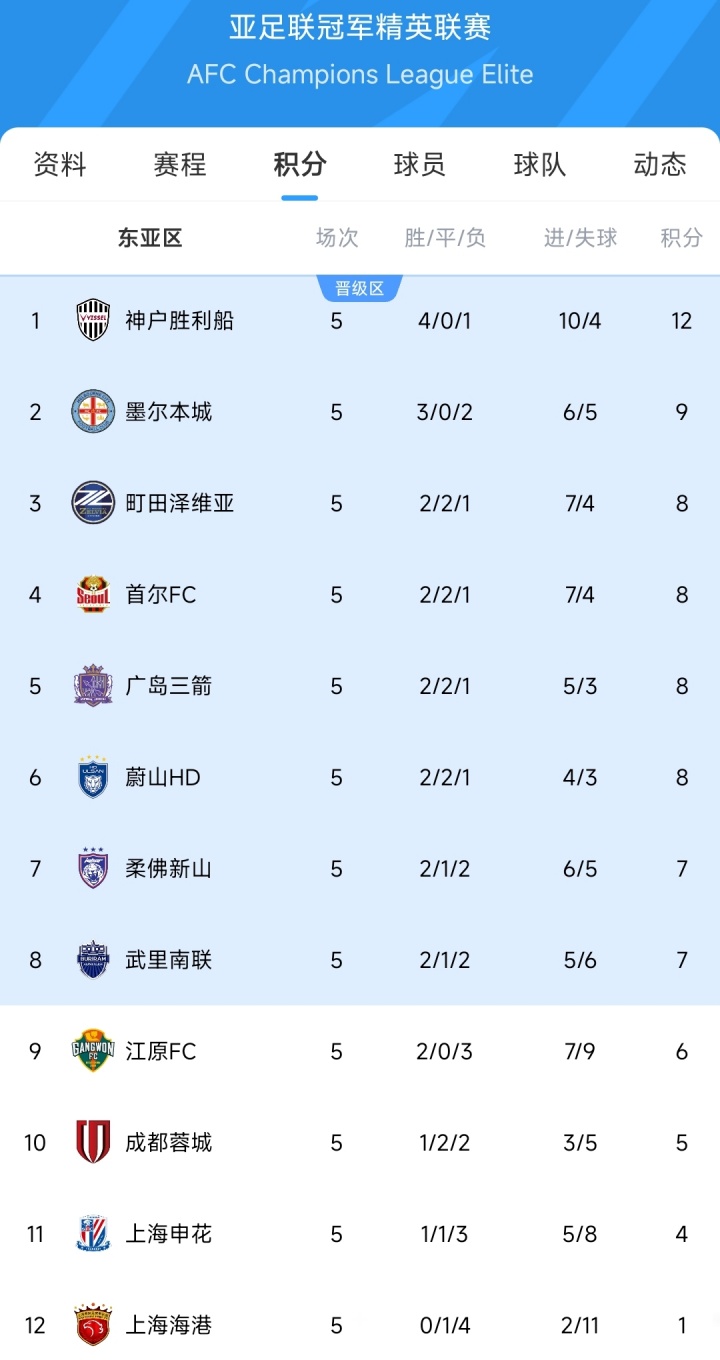
Task: Tap the Buriram United (武里南联) logo
Action: (x=93, y=960)
